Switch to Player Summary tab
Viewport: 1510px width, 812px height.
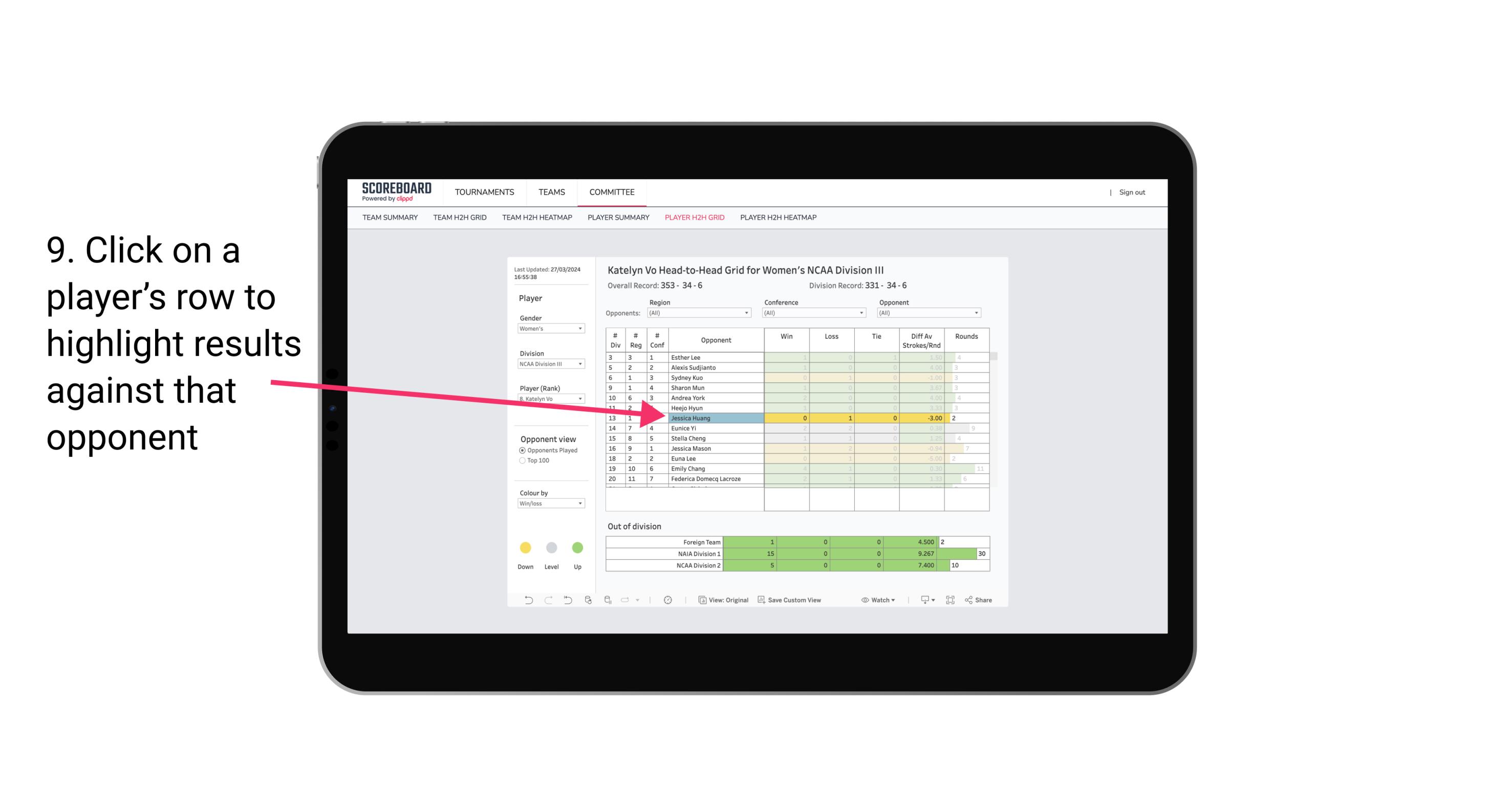pos(618,218)
